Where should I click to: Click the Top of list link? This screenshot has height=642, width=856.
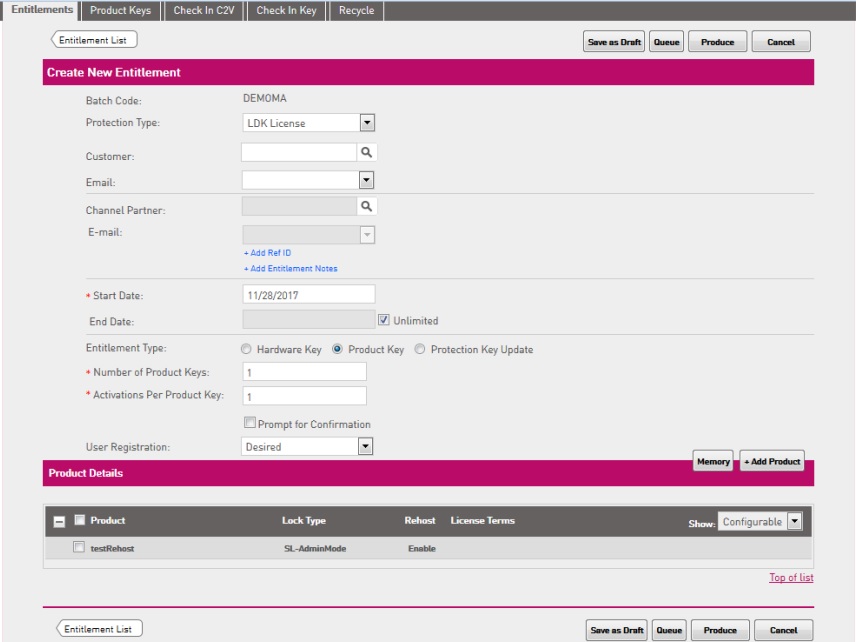[790, 578]
